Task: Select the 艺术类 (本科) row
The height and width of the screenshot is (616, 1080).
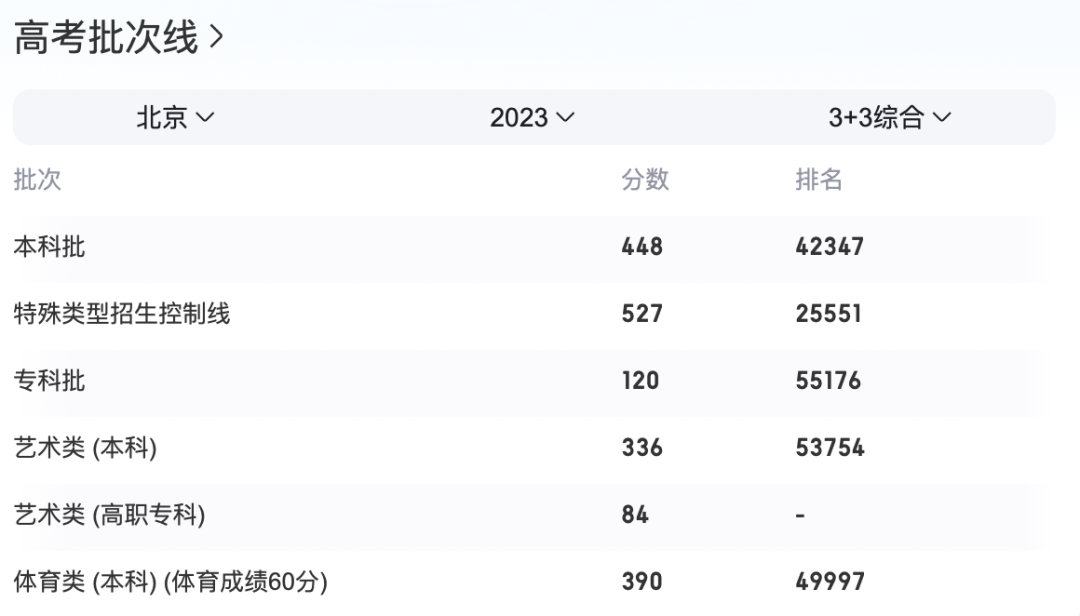Action: click(85, 448)
